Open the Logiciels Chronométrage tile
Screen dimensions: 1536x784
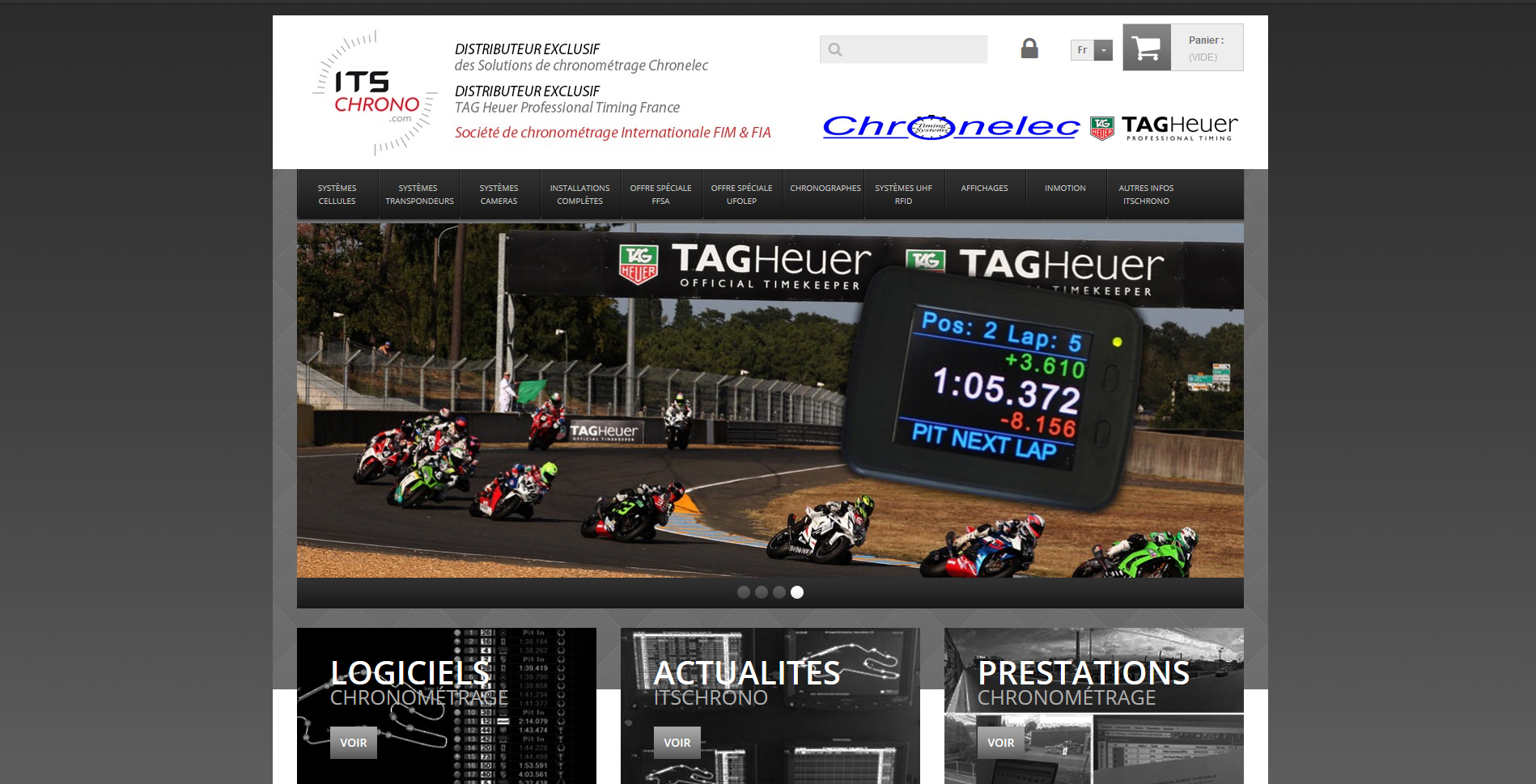pyautogui.click(x=447, y=706)
